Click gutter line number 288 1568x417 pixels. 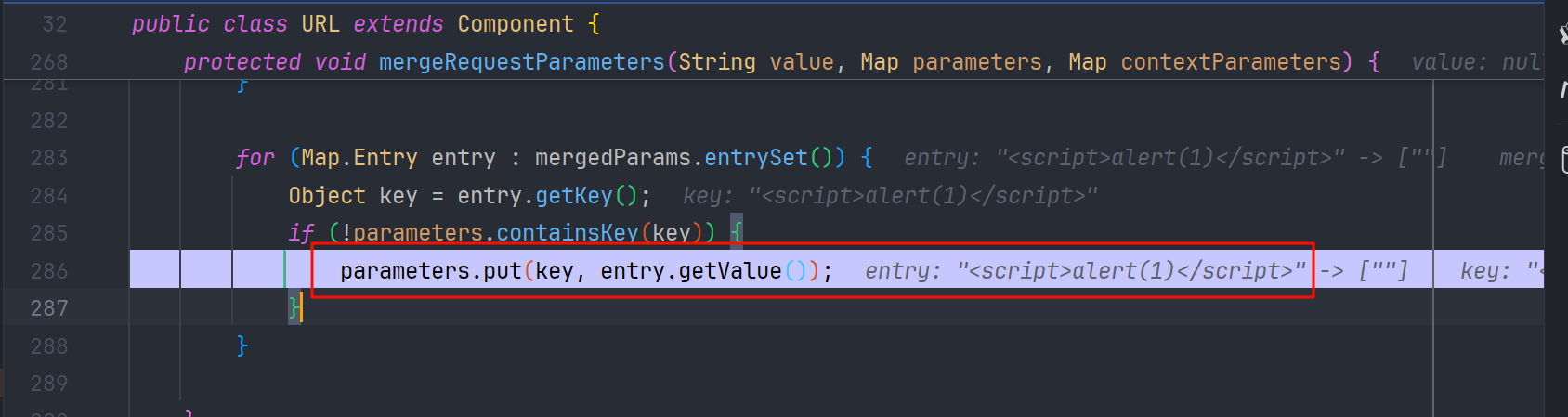(49, 345)
